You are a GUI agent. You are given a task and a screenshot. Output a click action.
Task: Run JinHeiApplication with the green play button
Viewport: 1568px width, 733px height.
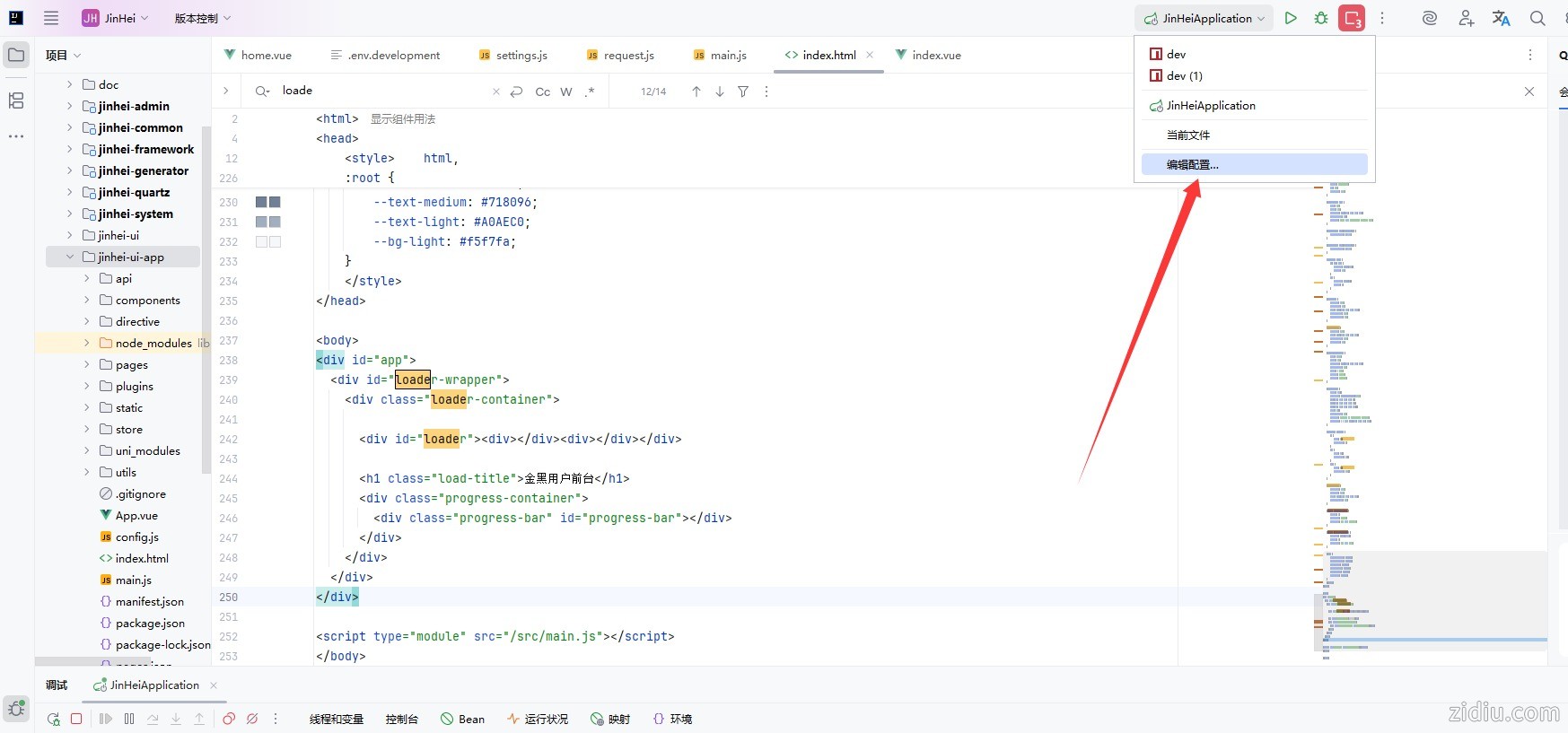[1291, 18]
